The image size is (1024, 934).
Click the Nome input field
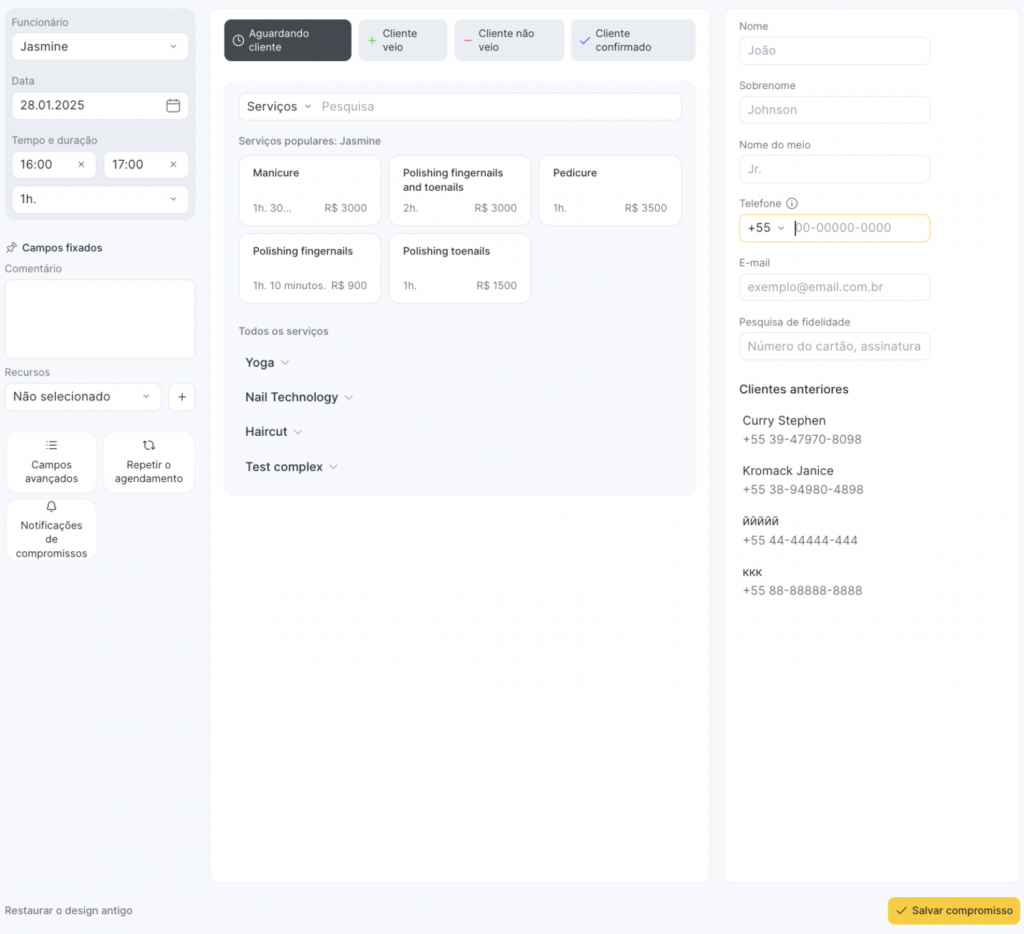834,51
